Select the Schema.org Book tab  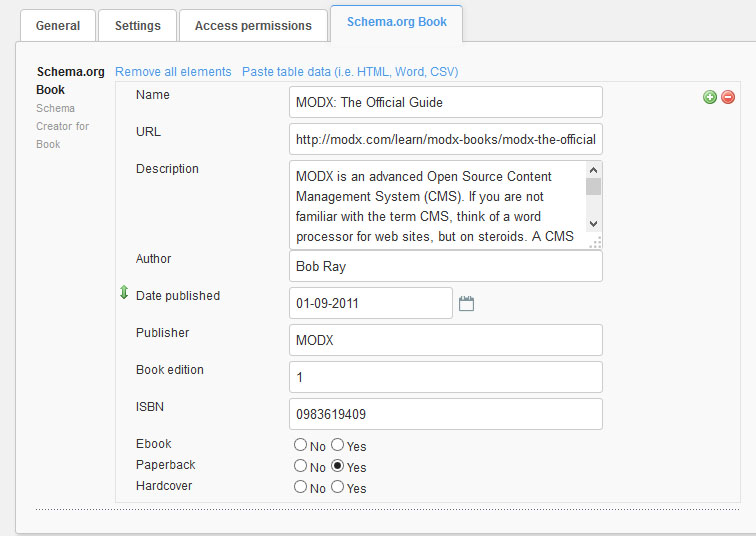397,23
